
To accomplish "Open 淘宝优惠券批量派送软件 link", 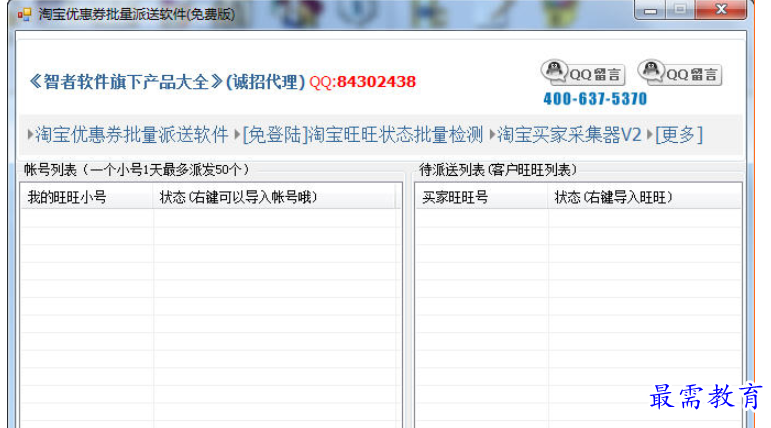I will 132,134.
